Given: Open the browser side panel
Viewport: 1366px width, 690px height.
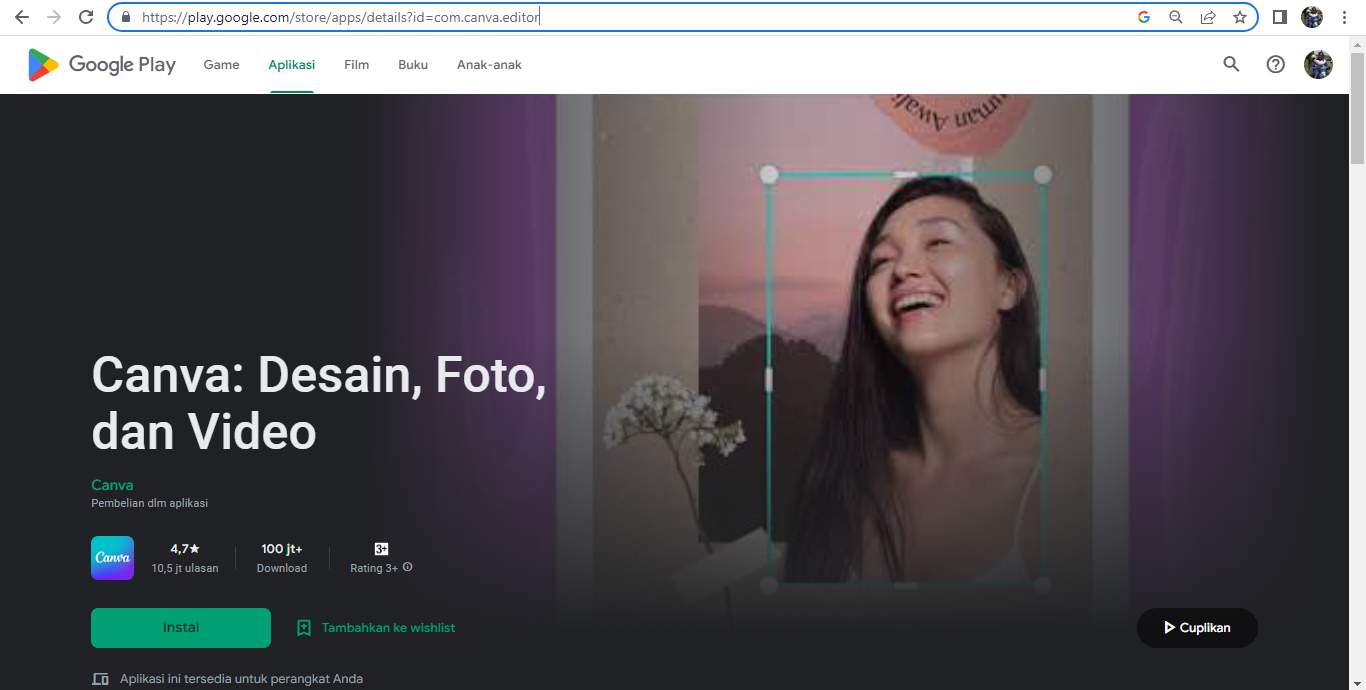Looking at the screenshot, I should point(1280,17).
